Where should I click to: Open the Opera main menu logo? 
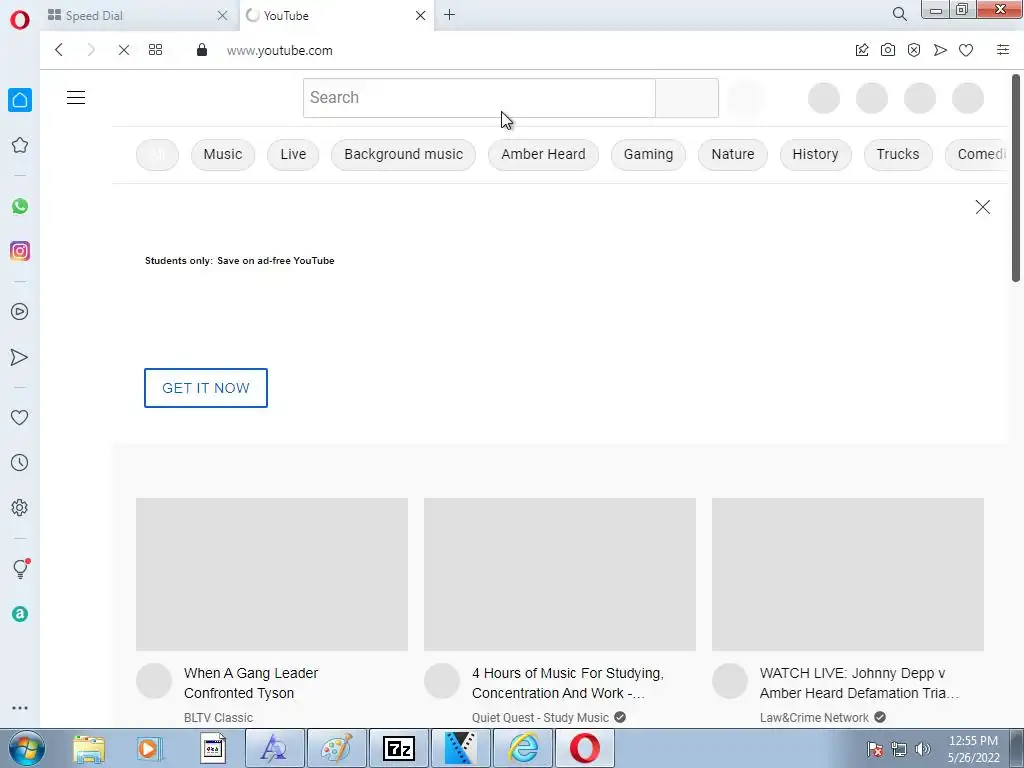coord(20,19)
